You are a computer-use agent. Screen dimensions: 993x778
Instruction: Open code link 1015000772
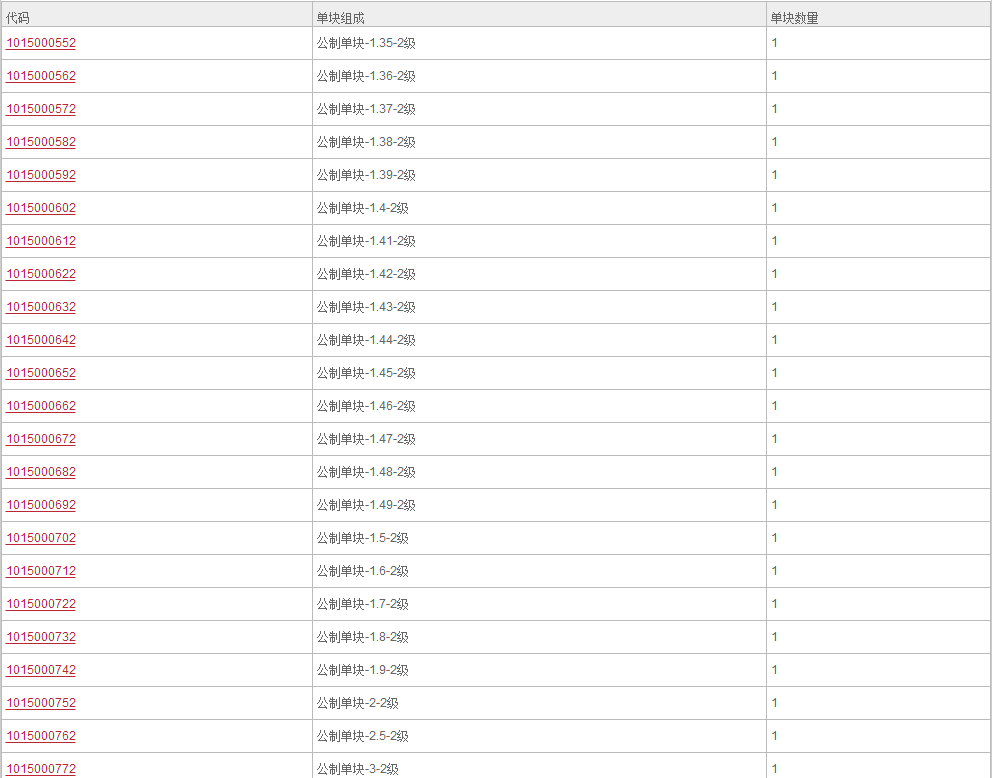pyautogui.click(x=41, y=769)
